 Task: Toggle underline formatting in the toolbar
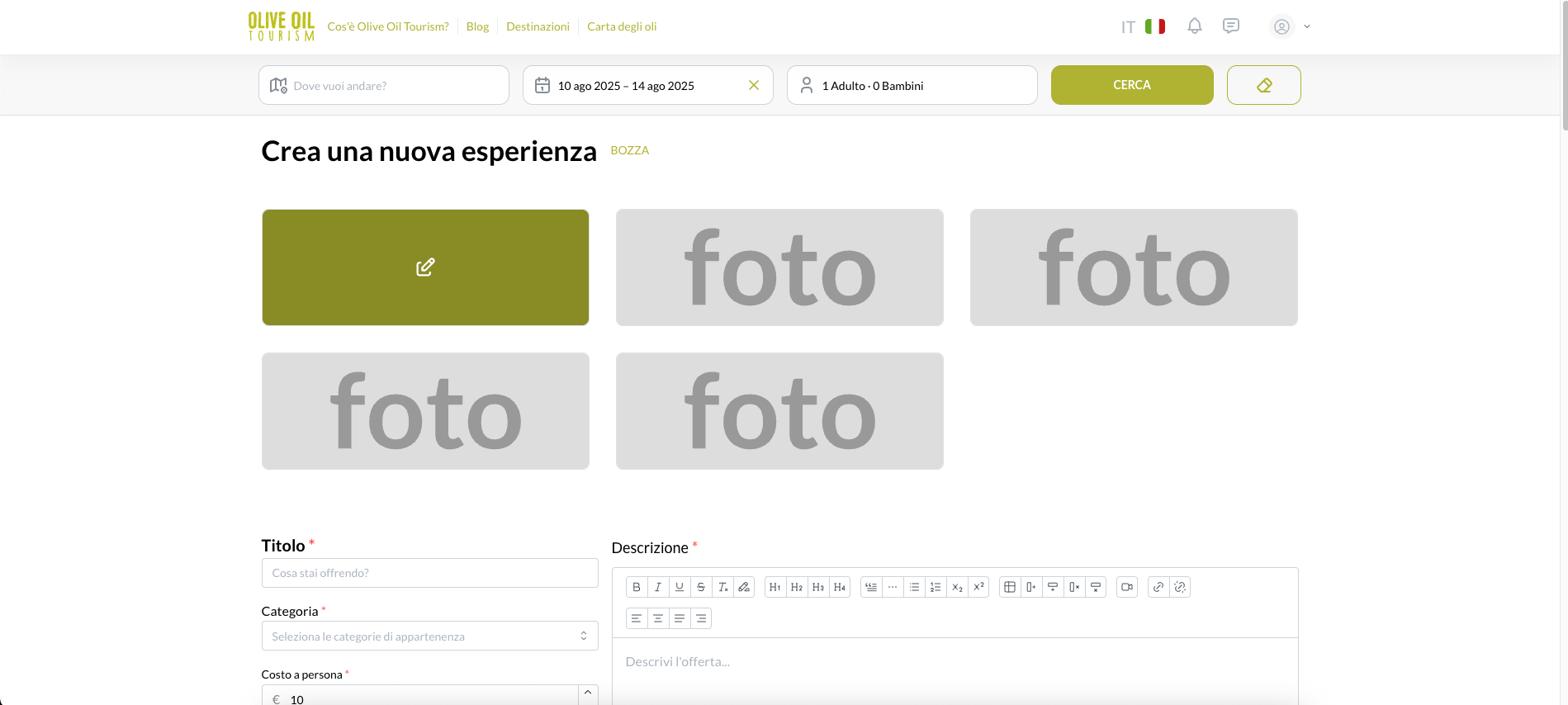pos(680,587)
